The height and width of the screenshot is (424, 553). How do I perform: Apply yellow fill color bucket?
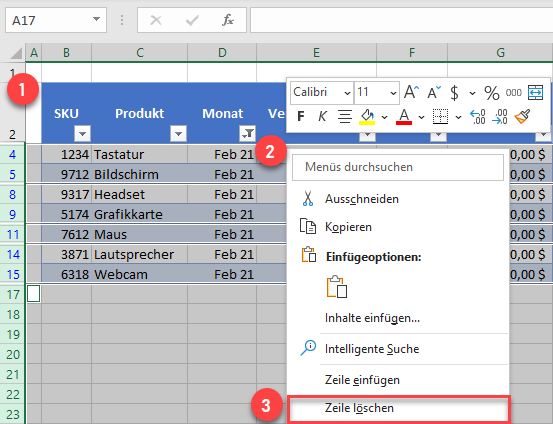coord(367,116)
